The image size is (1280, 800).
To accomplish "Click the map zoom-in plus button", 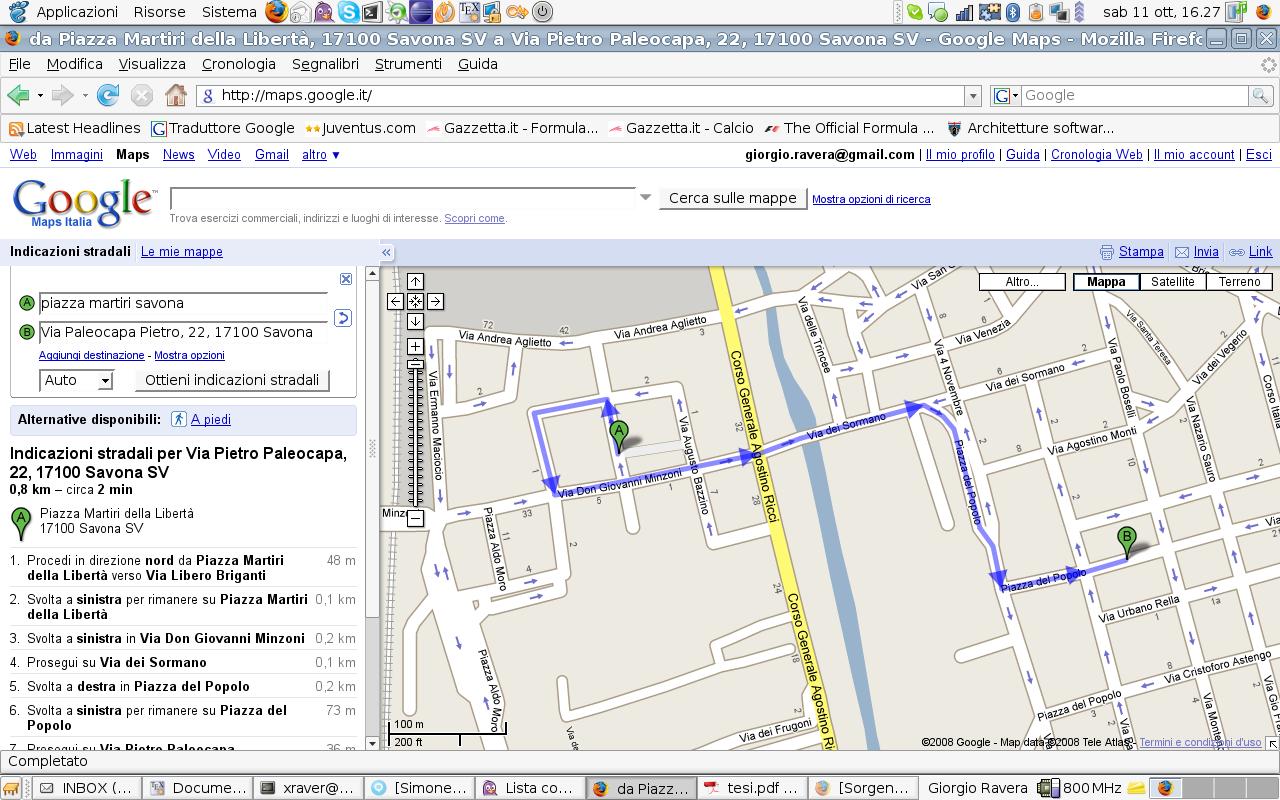I will [x=415, y=347].
